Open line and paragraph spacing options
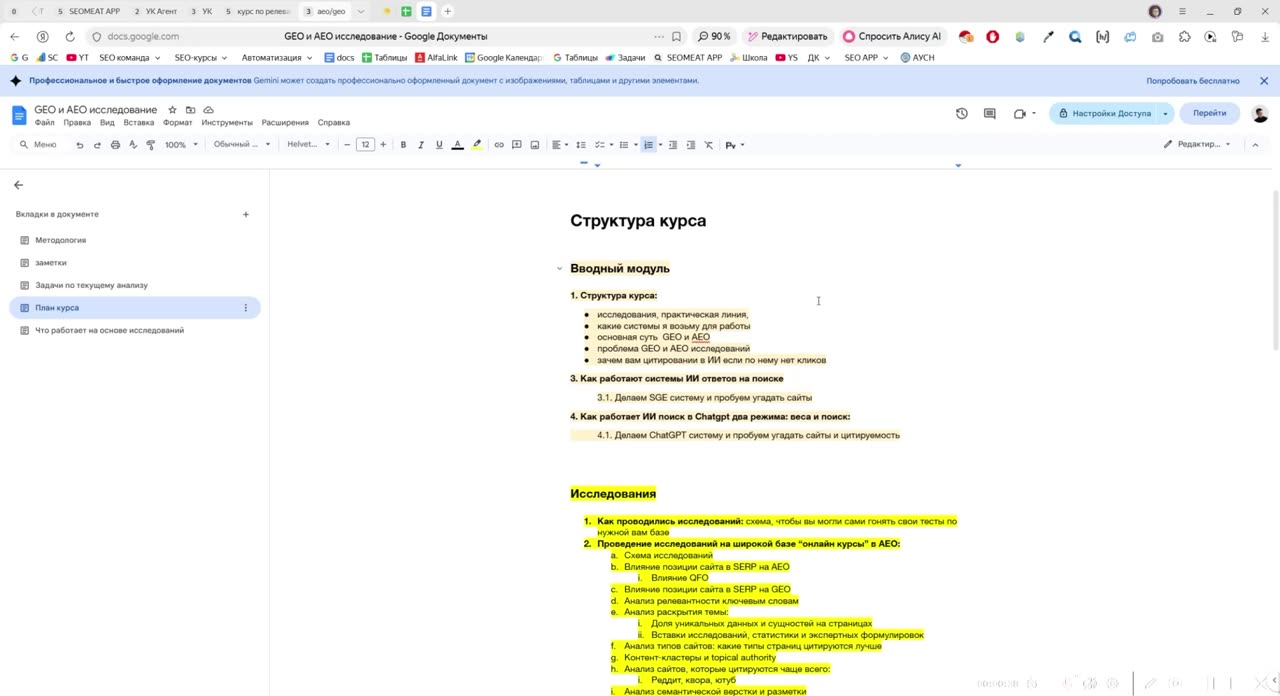The image size is (1280, 696). coord(581,145)
